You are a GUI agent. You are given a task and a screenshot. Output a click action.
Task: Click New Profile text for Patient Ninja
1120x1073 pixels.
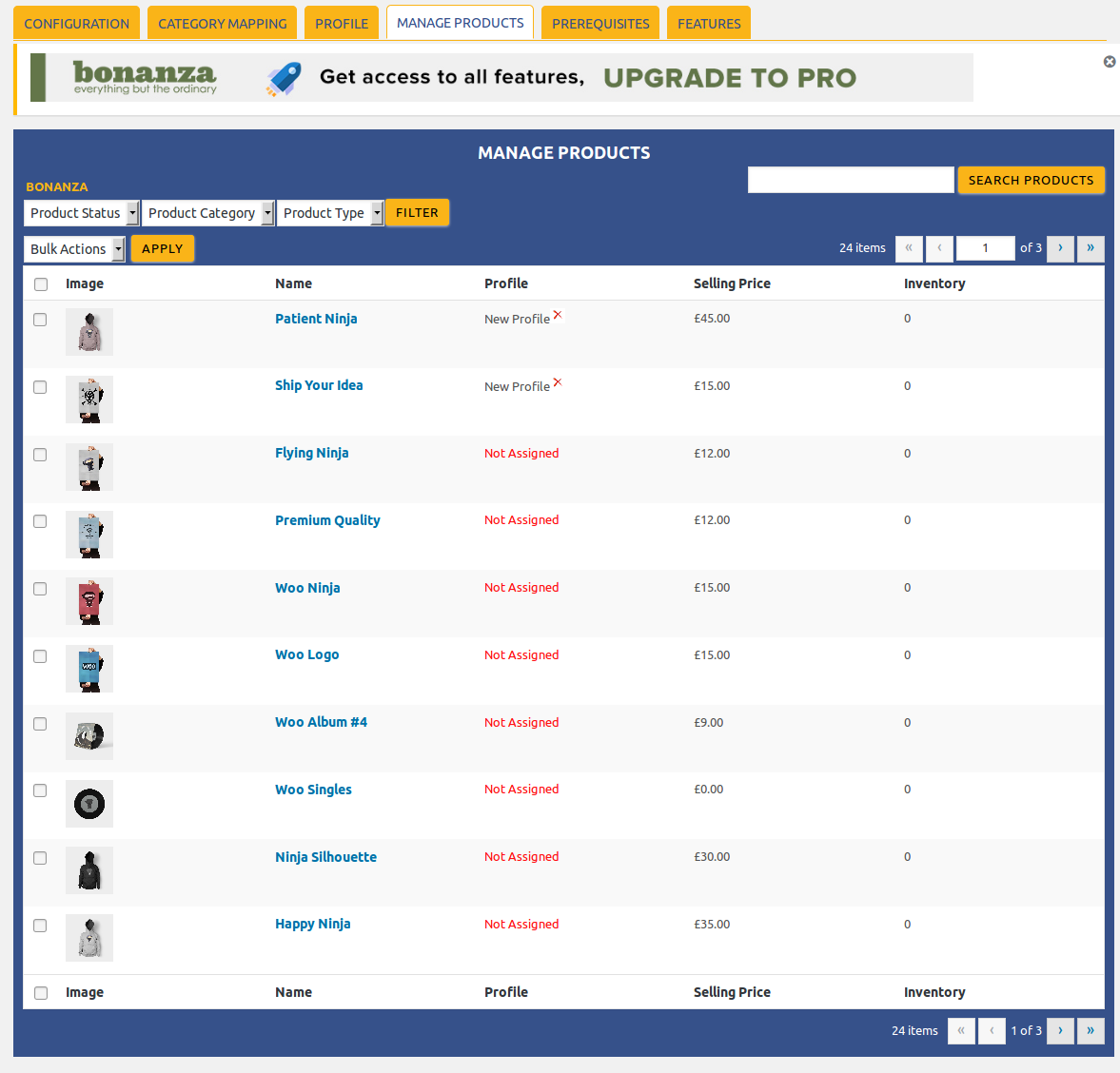[517, 319]
